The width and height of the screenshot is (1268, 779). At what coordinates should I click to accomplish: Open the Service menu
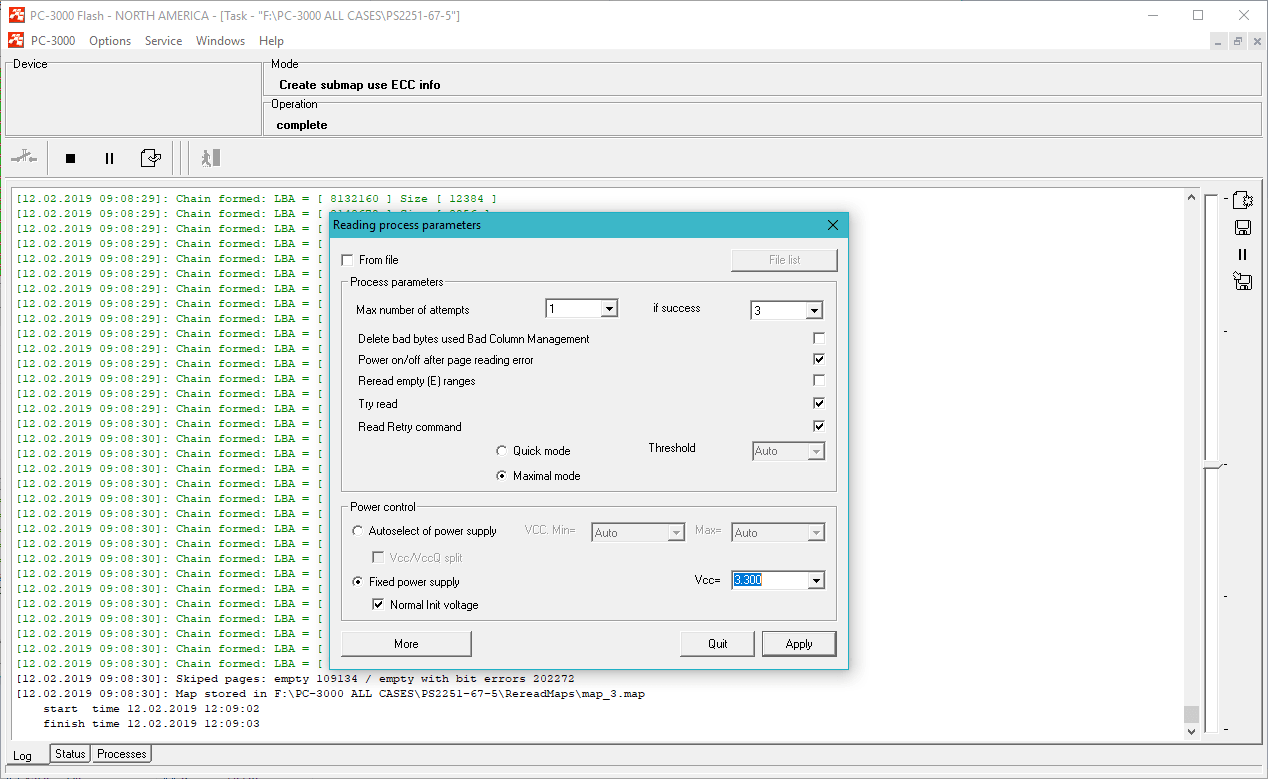coord(163,41)
